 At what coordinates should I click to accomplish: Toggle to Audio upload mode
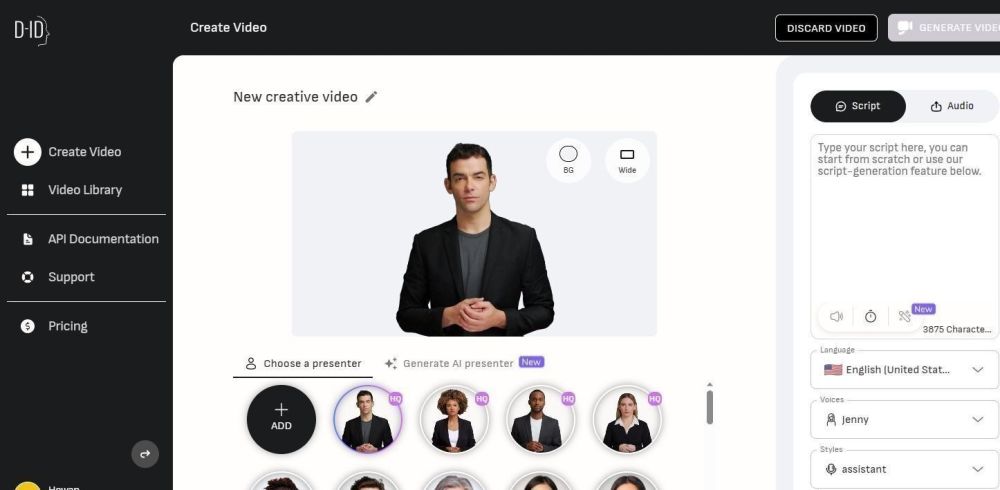click(952, 106)
